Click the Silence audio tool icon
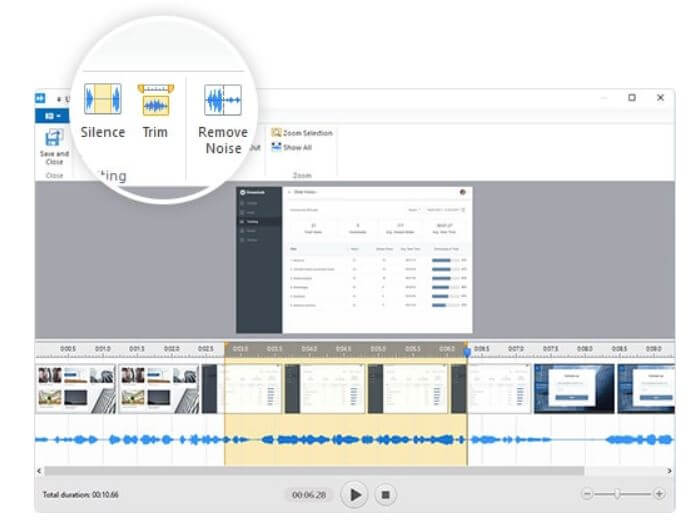Screen dimensions: 699x525 [x=102, y=101]
